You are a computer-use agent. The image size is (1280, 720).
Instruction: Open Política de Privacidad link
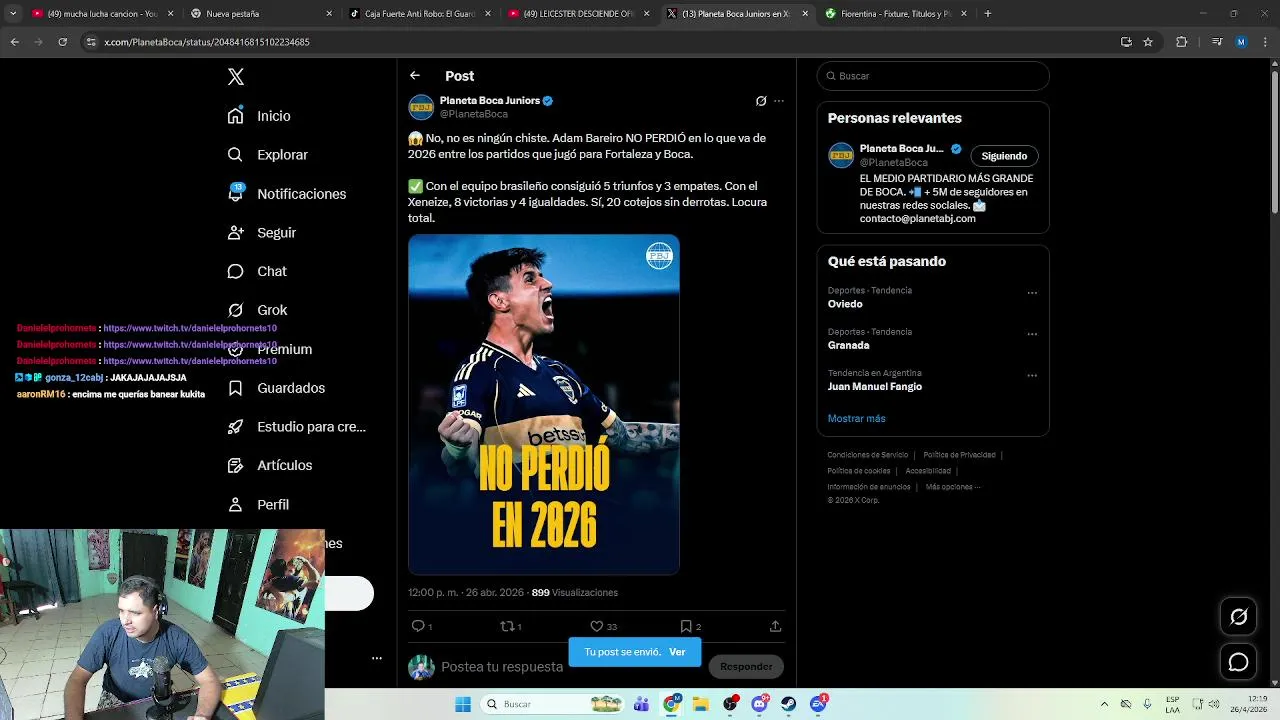[959, 455]
